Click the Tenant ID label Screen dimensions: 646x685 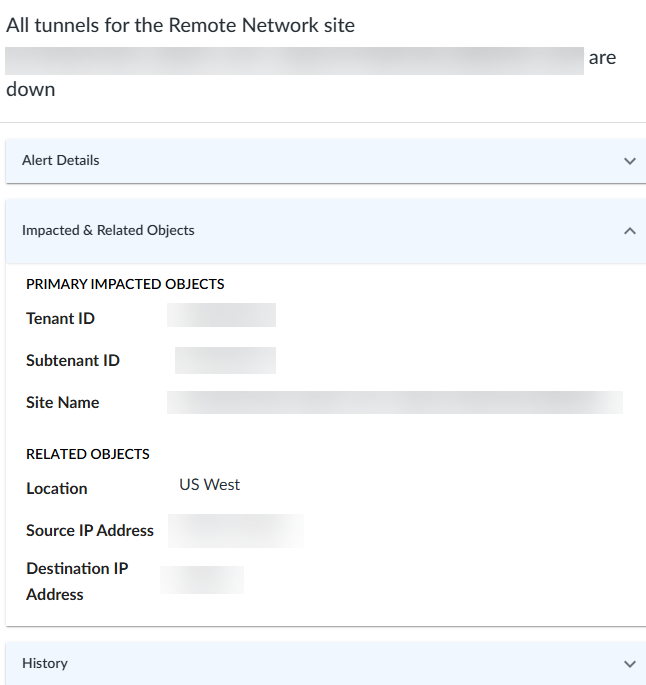click(60, 318)
